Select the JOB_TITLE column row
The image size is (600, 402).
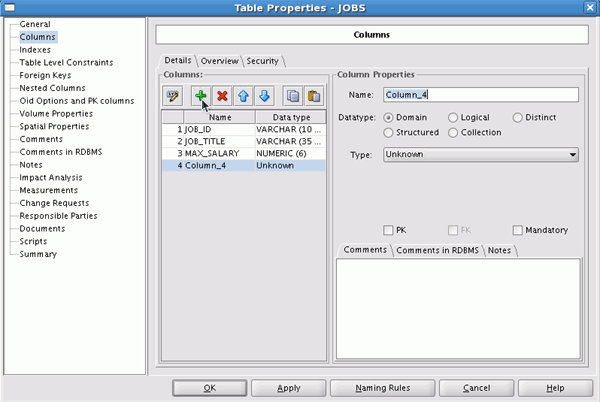pyautogui.click(x=244, y=142)
